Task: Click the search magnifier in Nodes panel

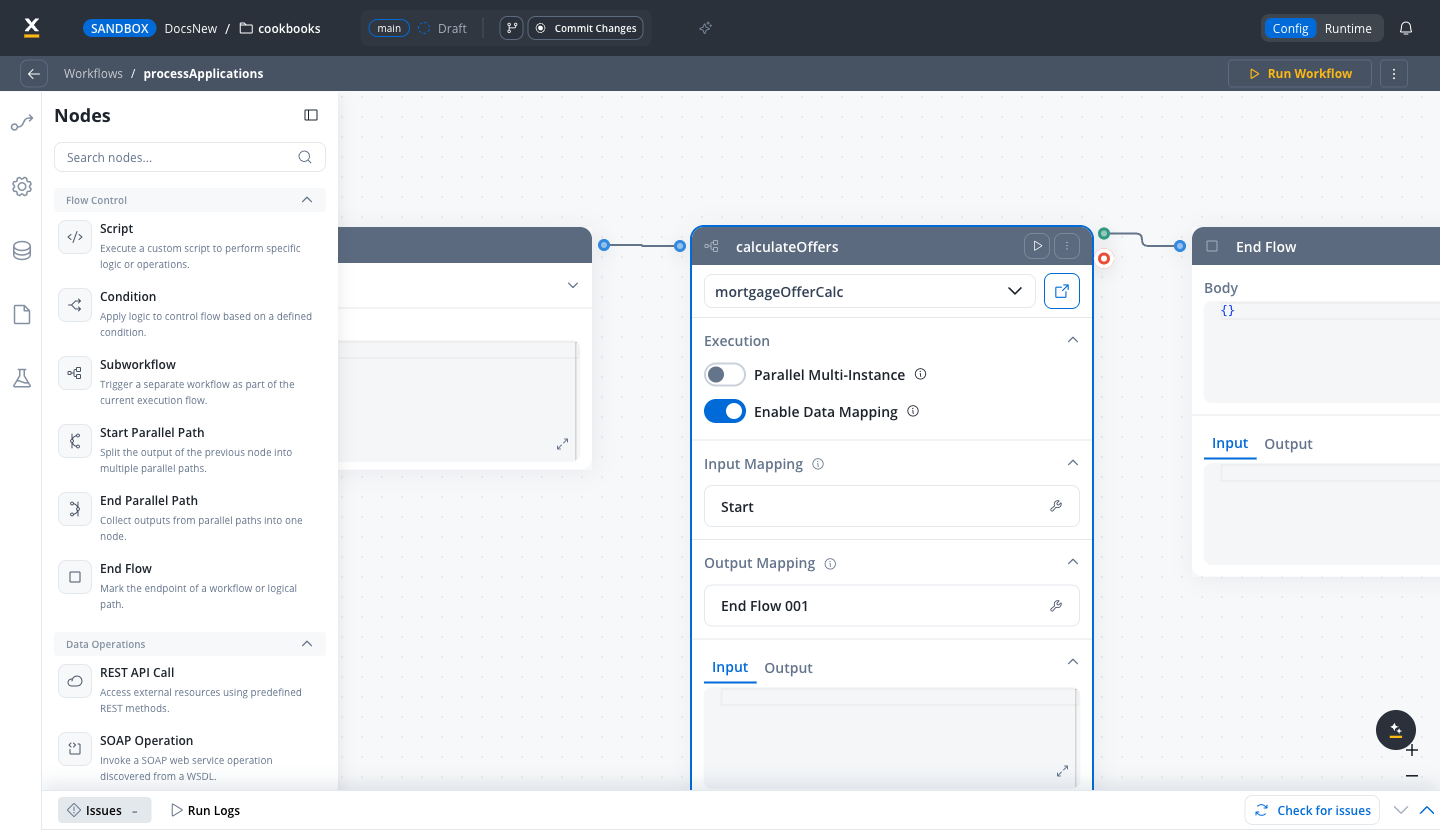Action: click(305, 157)
